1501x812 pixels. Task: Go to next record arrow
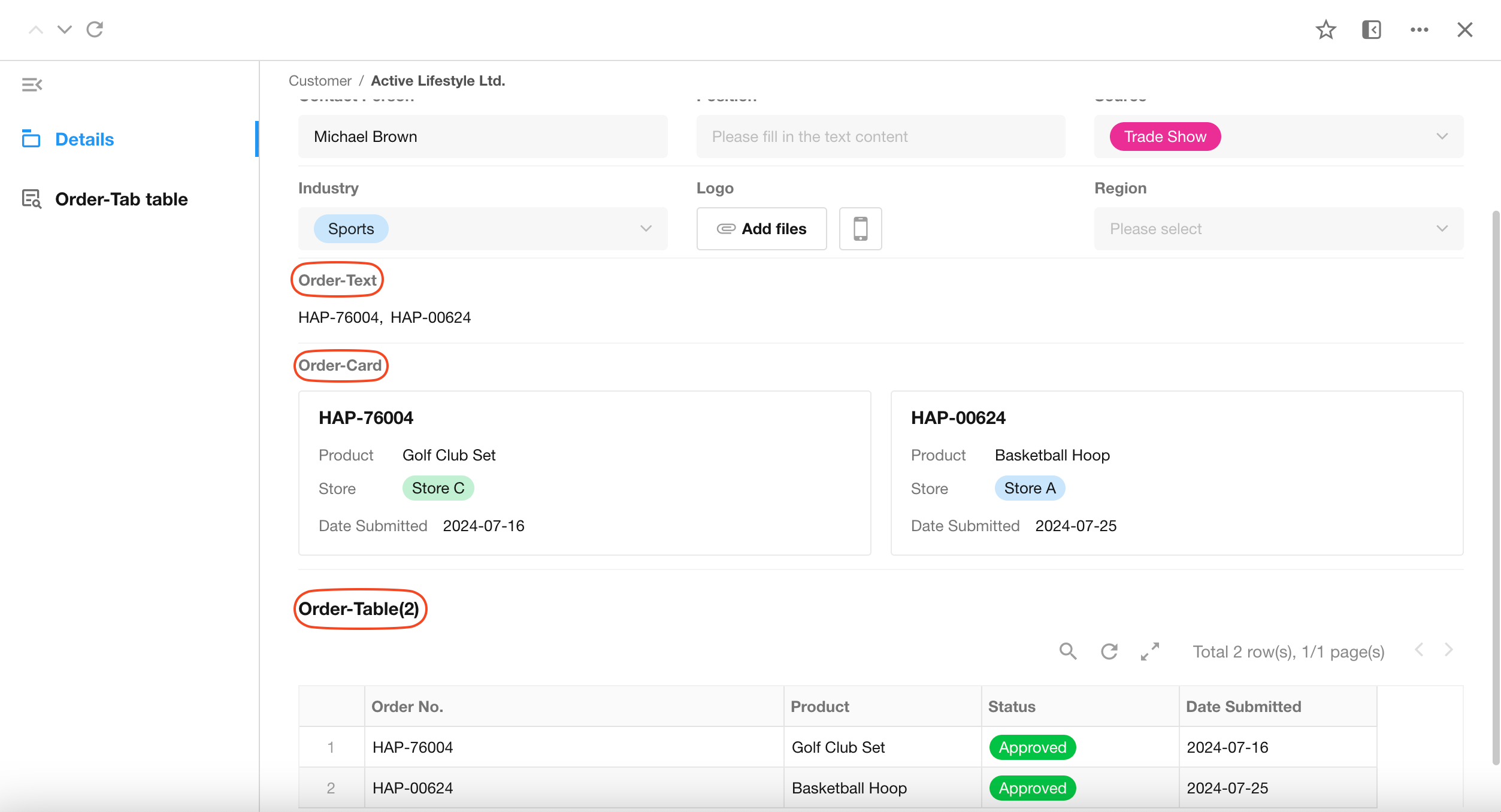coord(65,29)
